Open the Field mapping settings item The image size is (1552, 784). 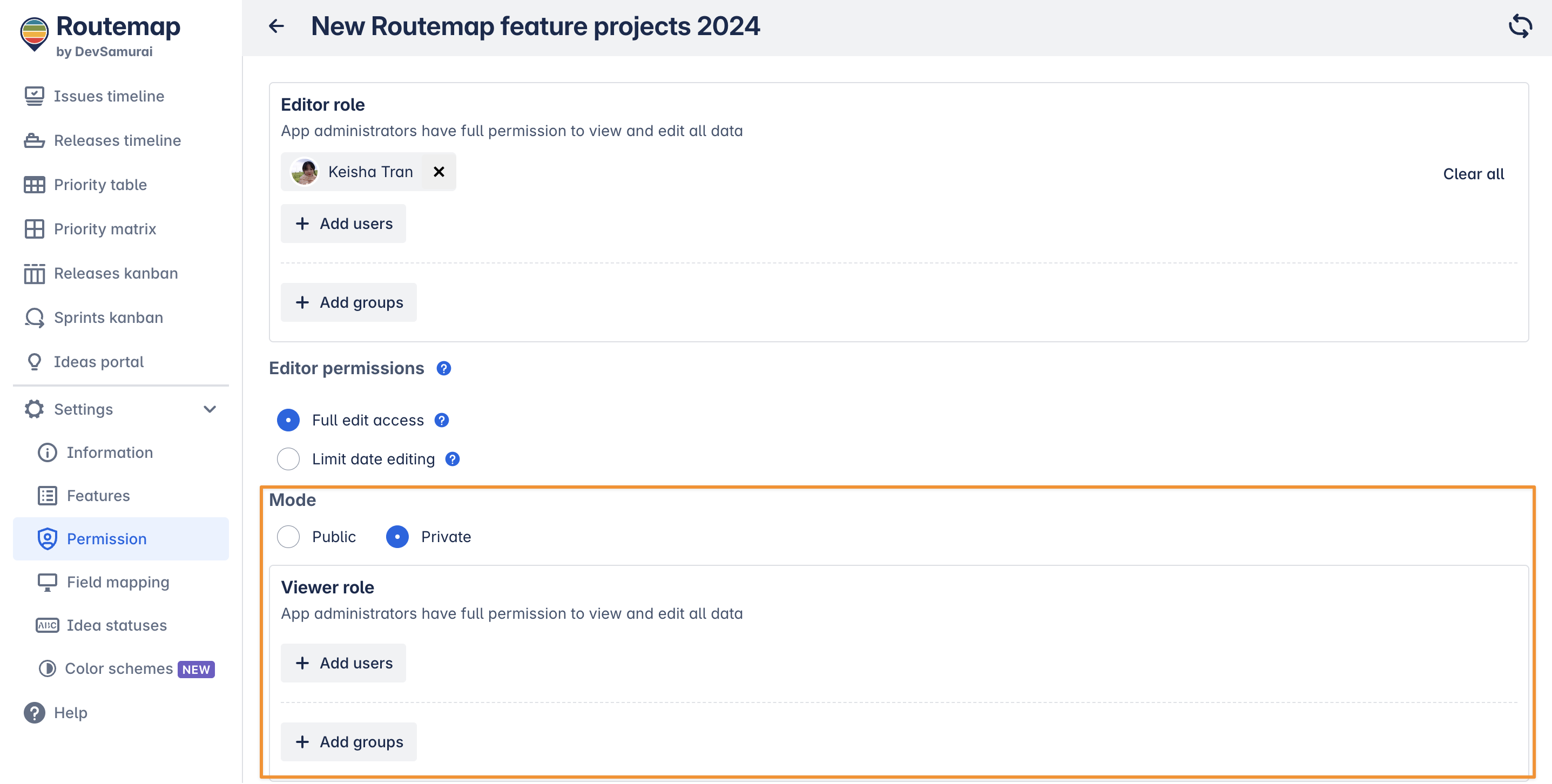coord(118,582)
